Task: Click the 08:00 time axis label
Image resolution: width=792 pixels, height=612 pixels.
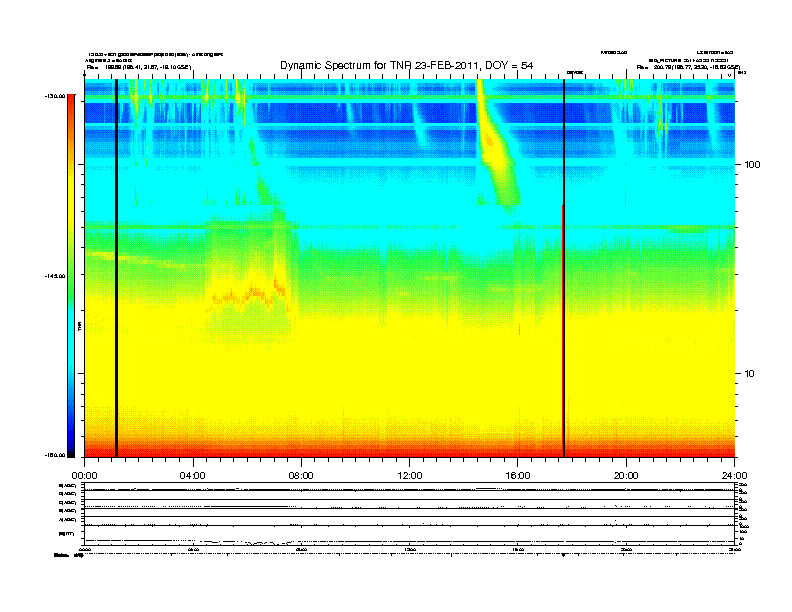Action: (x=301, y=476)
